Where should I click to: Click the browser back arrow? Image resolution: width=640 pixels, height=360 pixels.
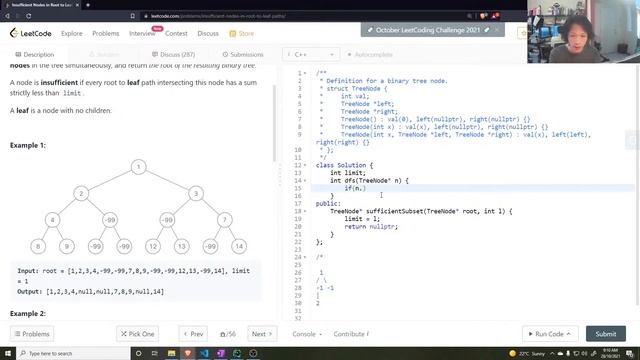7,16
